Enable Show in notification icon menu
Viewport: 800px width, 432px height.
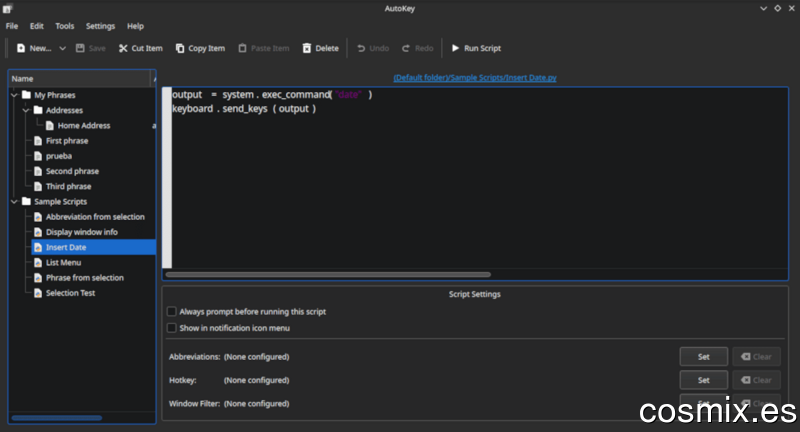click(172, 328)
